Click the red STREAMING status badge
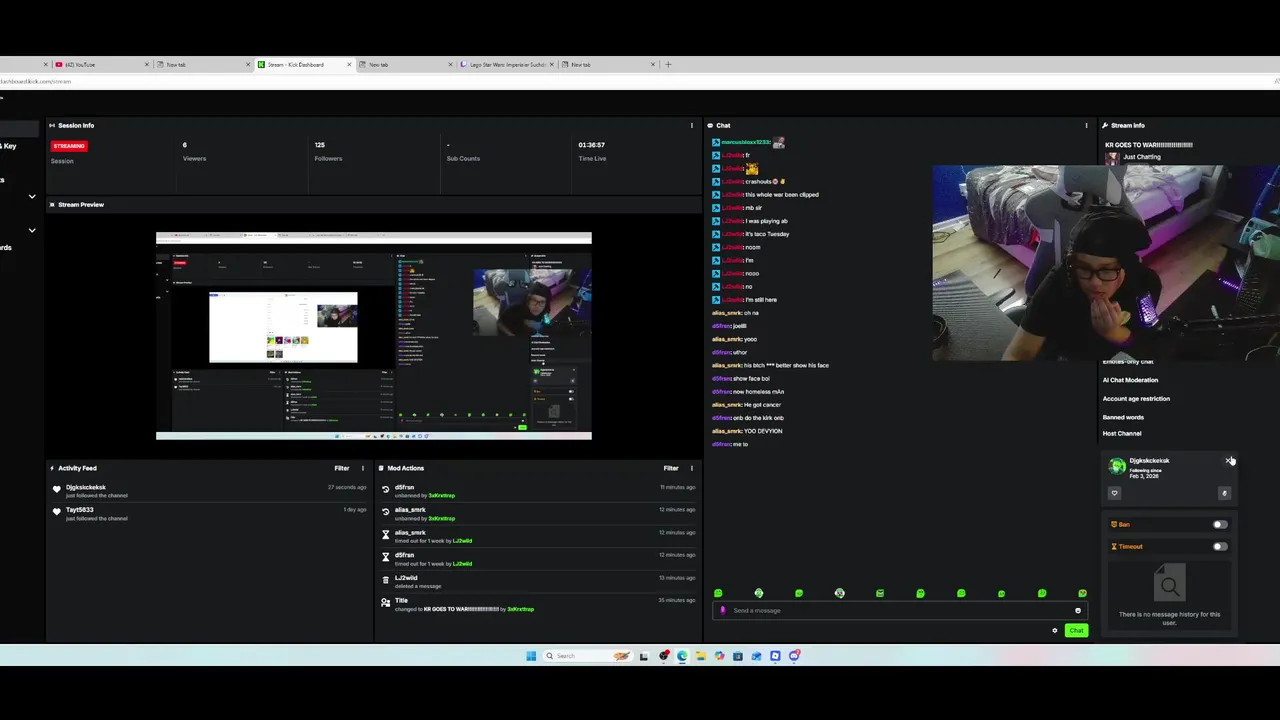1280x720 pixels. 69,146
